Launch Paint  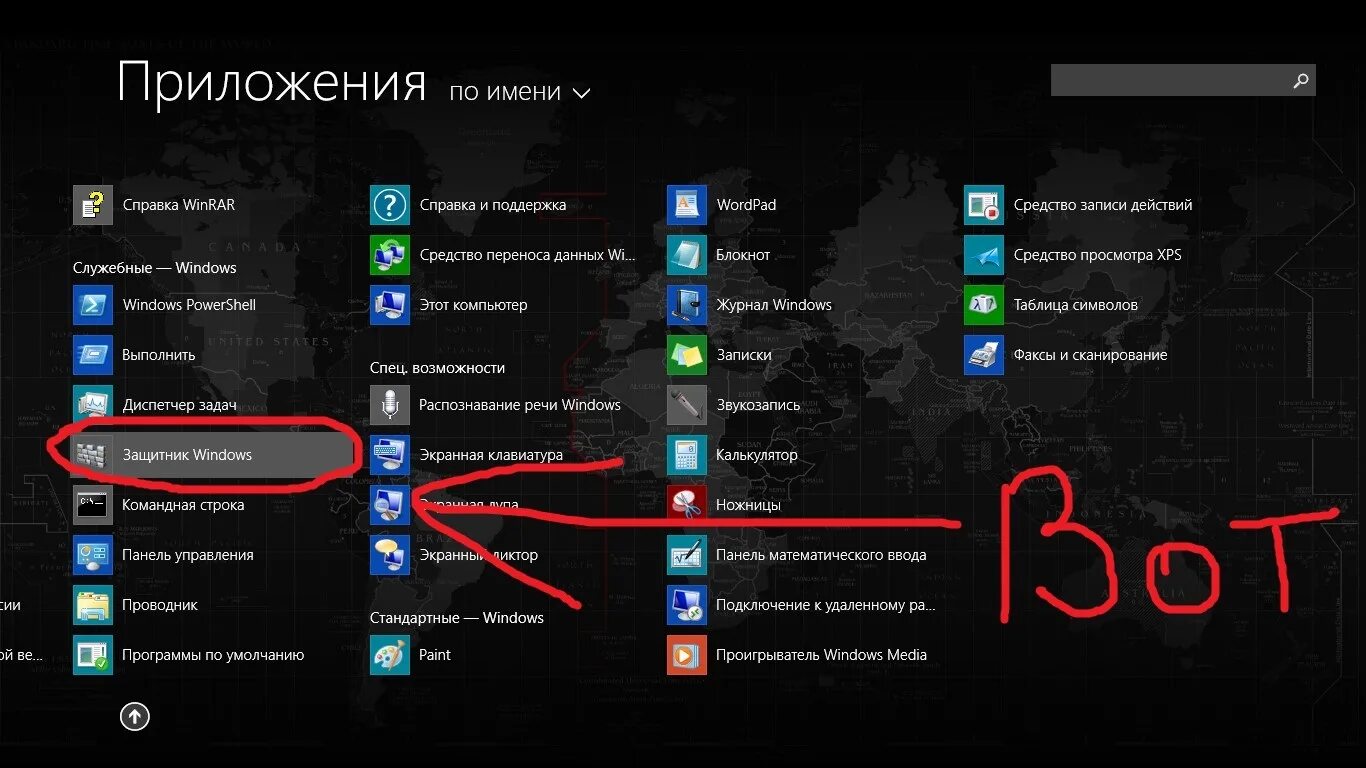(410, 655)
